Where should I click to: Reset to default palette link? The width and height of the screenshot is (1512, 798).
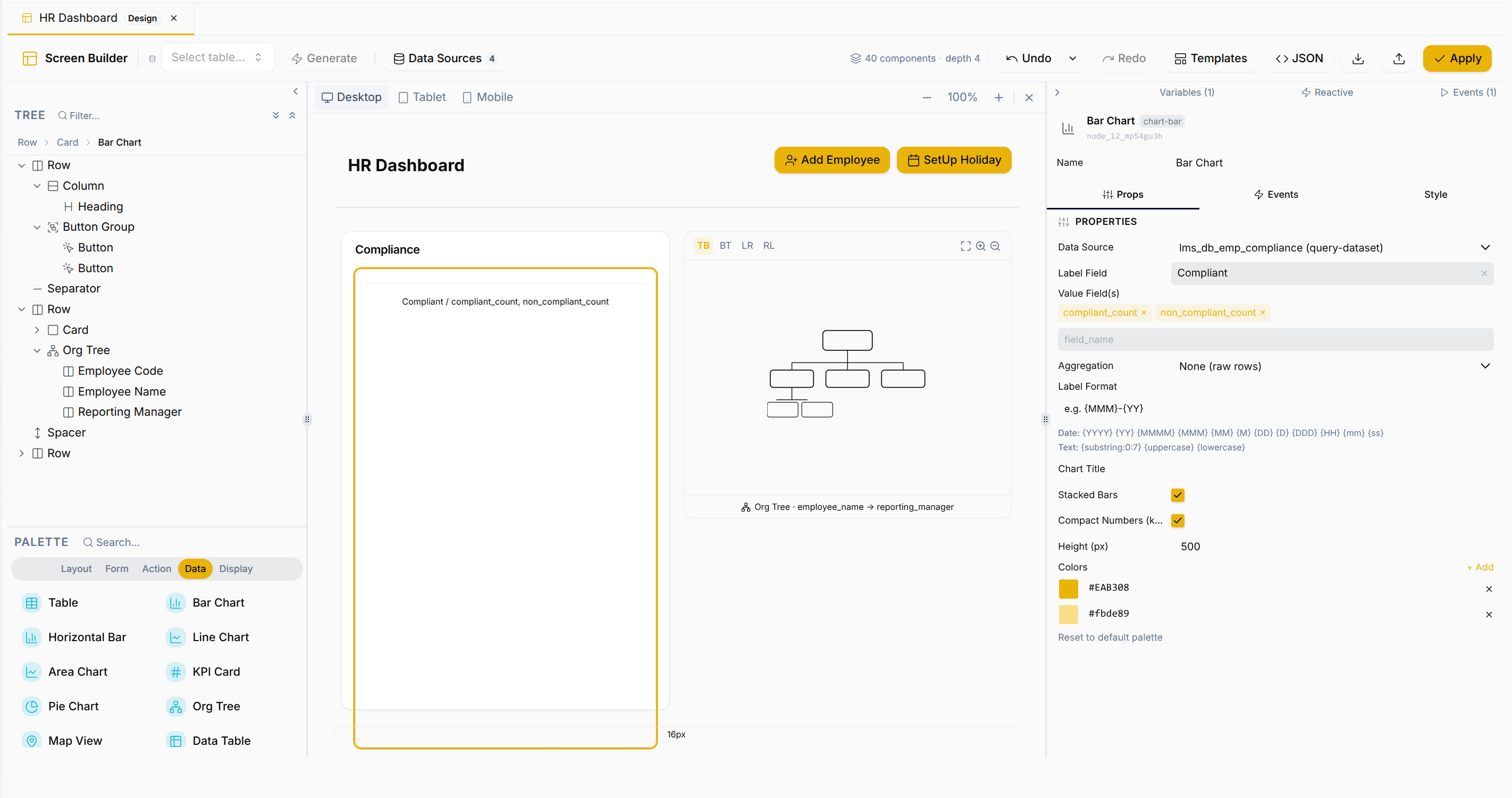point(1110,637)
